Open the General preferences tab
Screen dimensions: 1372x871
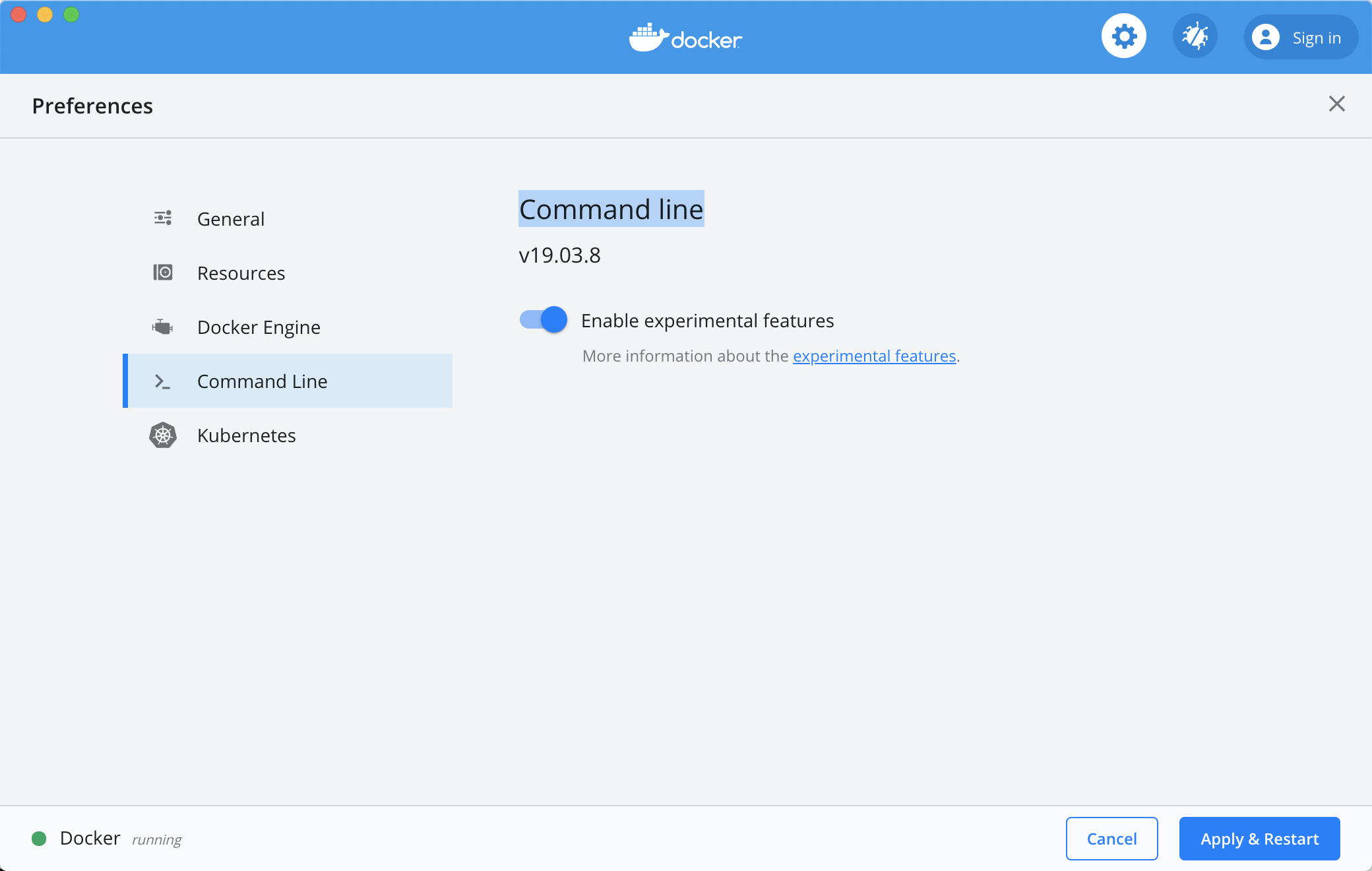click(x=231, y=219)
